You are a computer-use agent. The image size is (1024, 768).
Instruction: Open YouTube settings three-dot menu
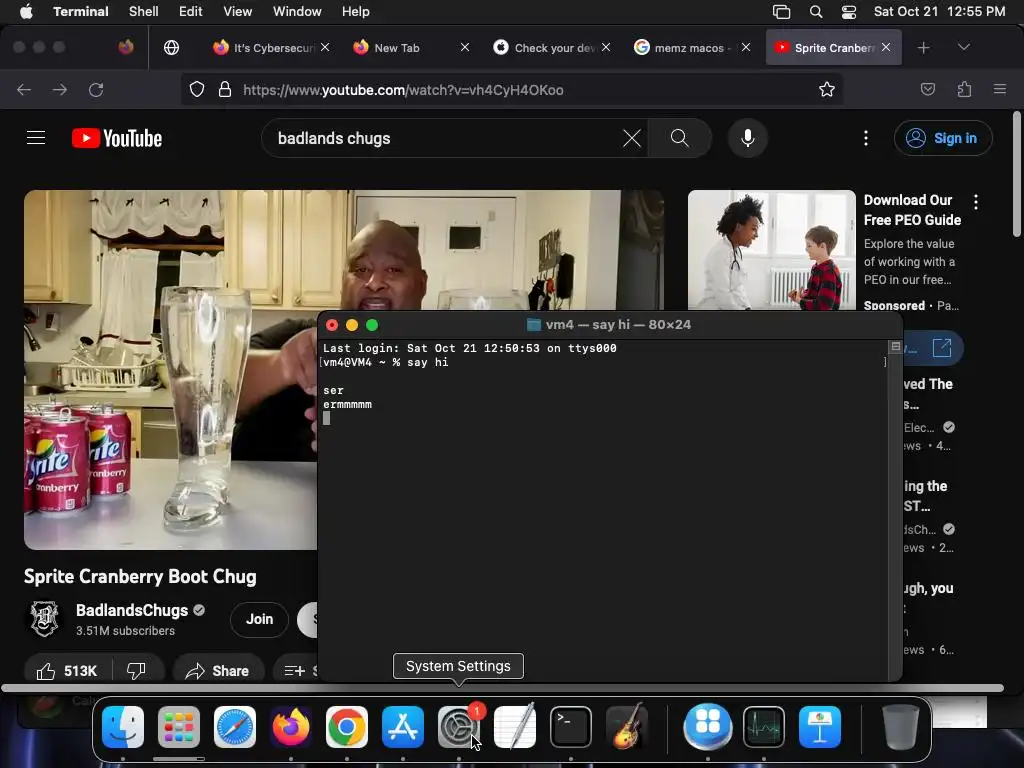click(866, 138)
